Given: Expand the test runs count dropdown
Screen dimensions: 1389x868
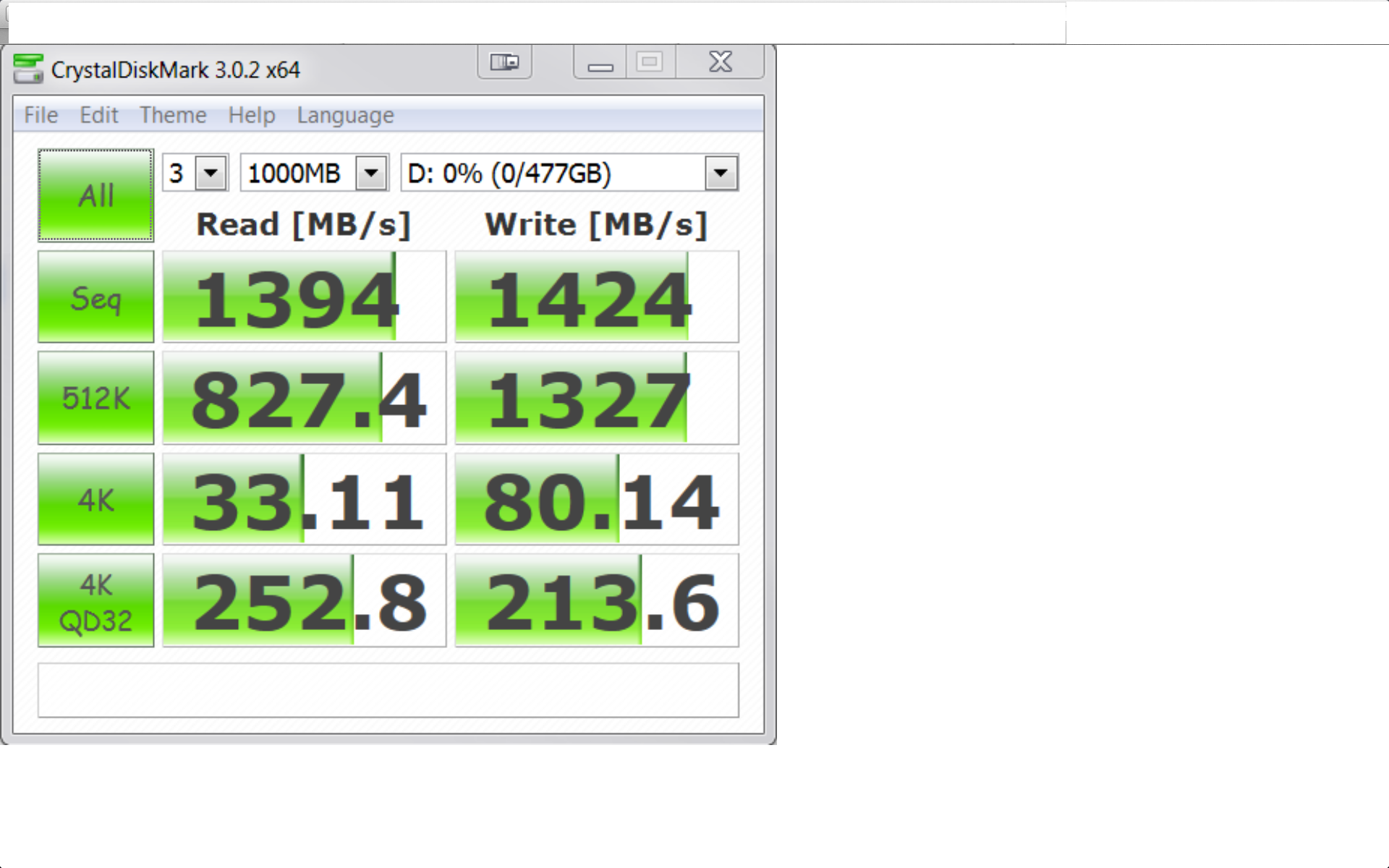Looking at the screenshot, I should click(x=211, y=173).
